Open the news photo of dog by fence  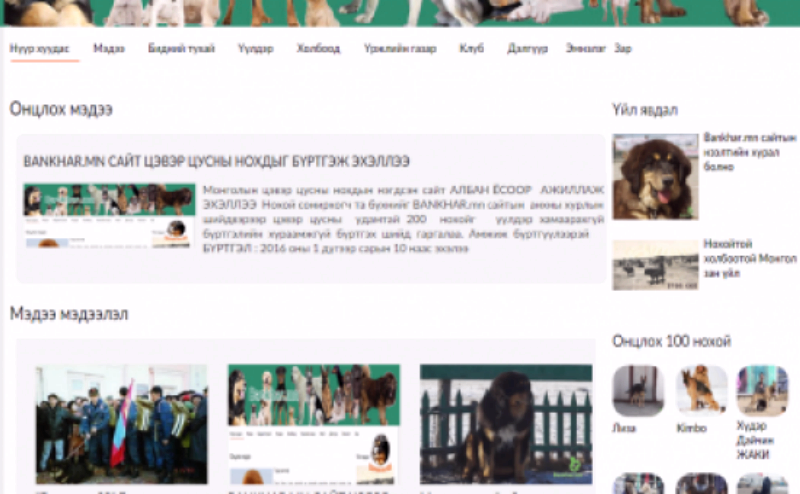506,424
